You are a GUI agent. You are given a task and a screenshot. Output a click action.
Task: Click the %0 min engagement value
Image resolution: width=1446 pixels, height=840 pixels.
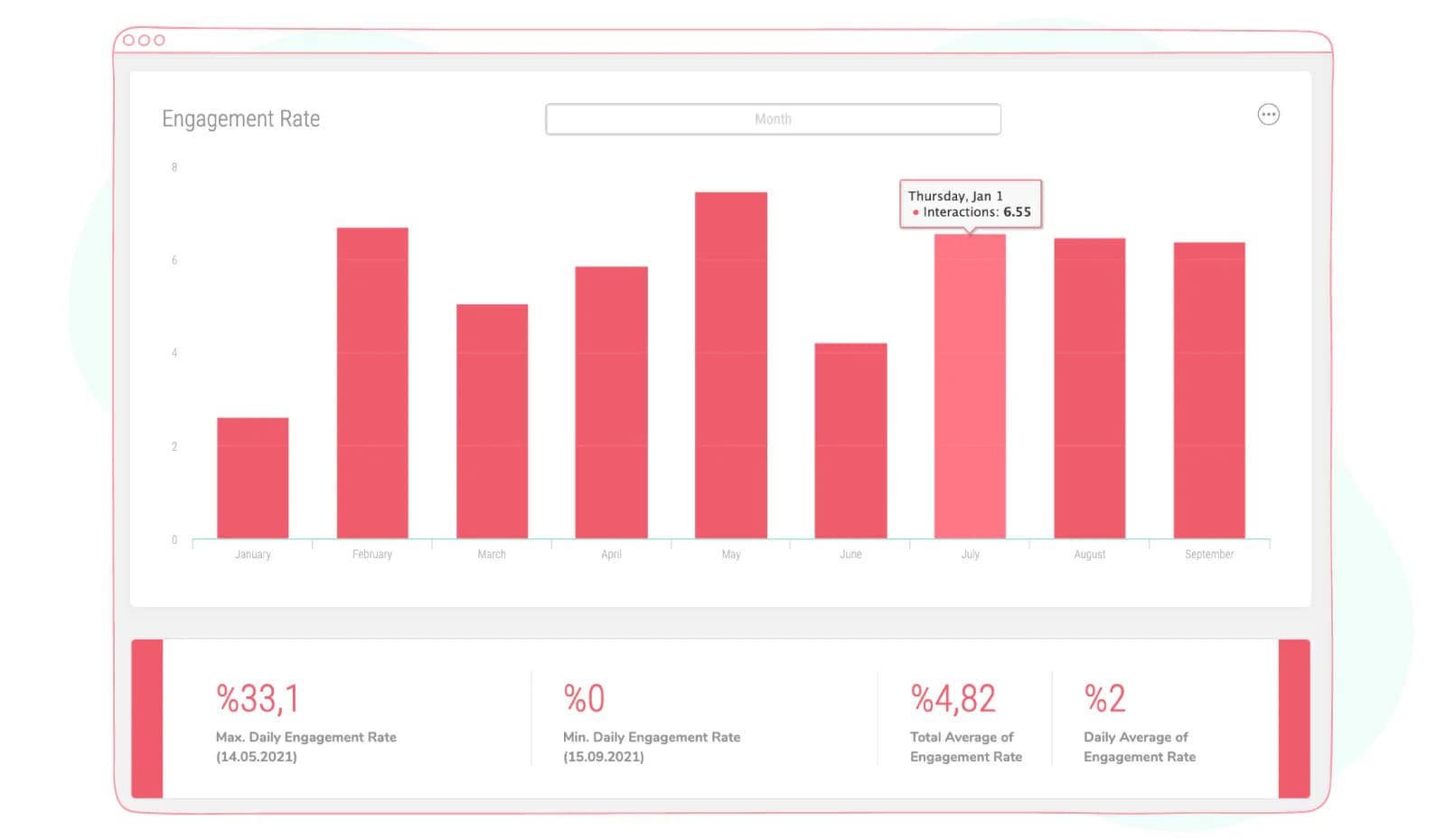(x=584, y=698)
